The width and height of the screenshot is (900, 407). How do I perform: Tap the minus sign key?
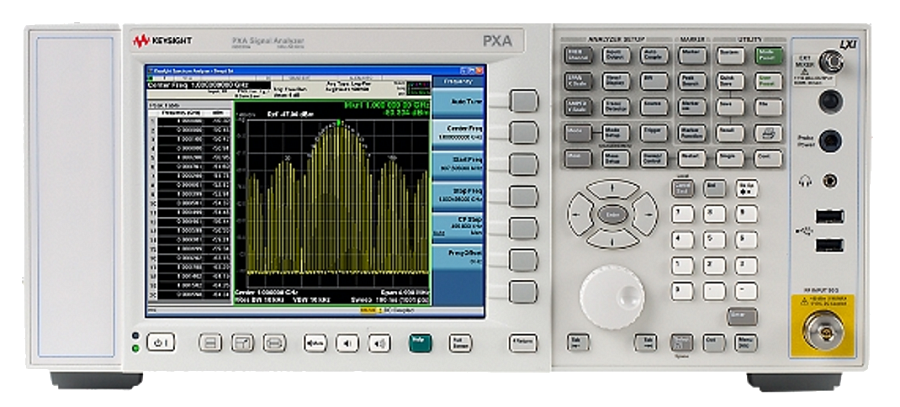point(746,291)
